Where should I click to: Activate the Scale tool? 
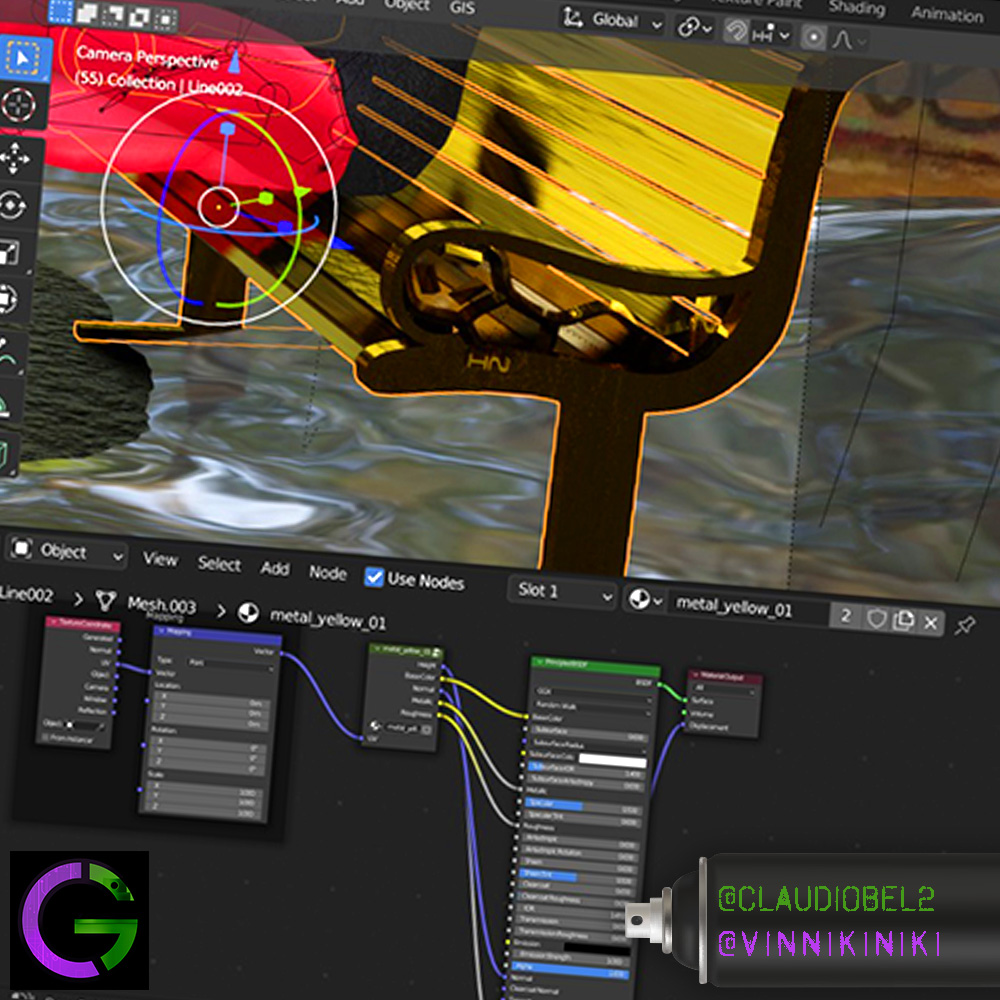coord(9,253)
